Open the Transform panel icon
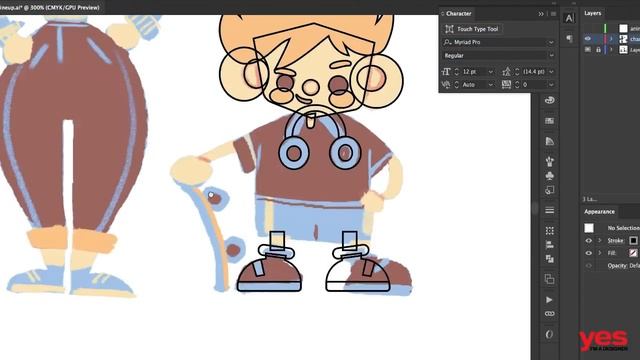 (x=549, y=231)
